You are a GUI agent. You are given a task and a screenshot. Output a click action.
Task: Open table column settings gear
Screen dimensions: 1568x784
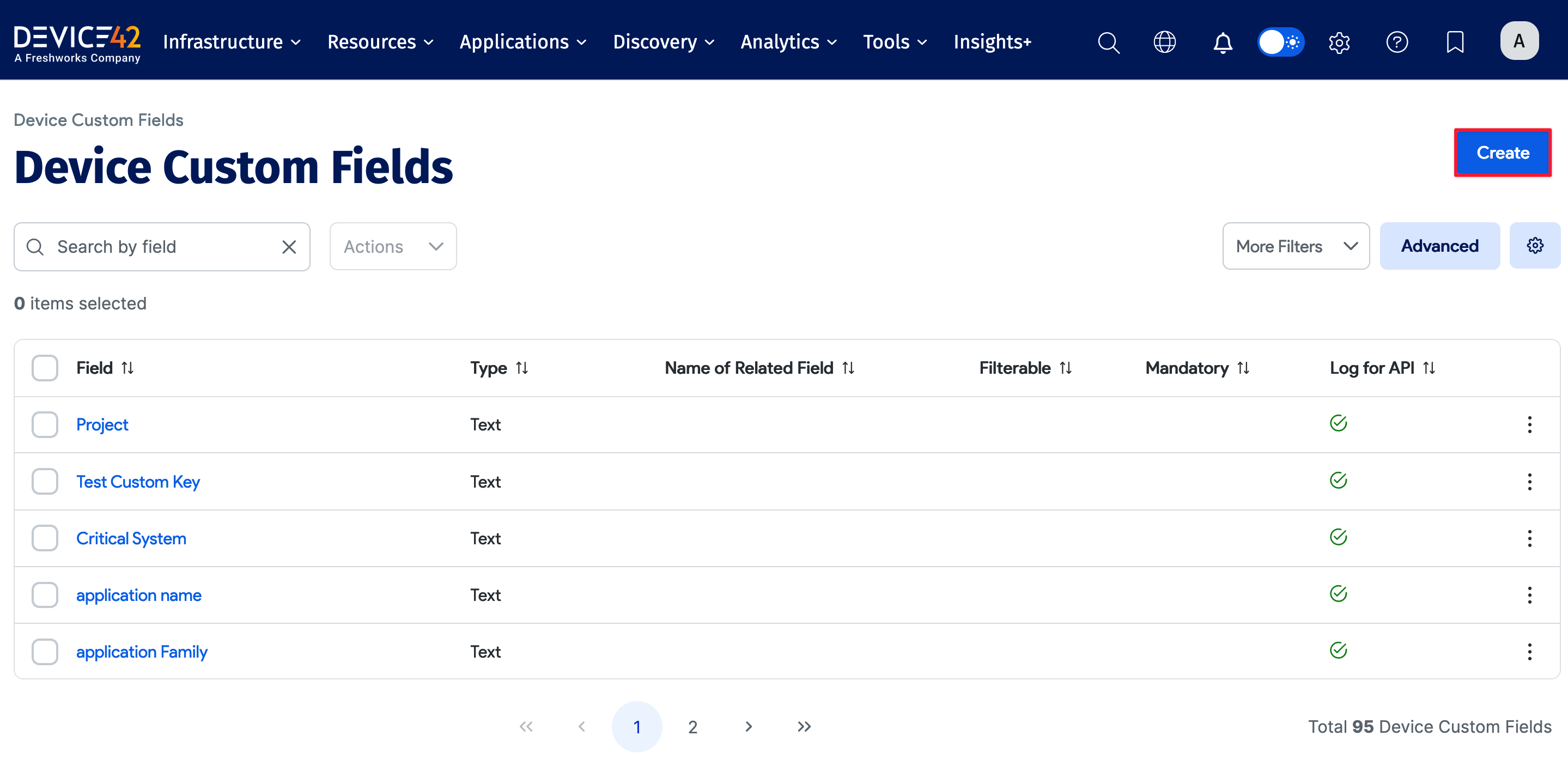pos(1535,245)
